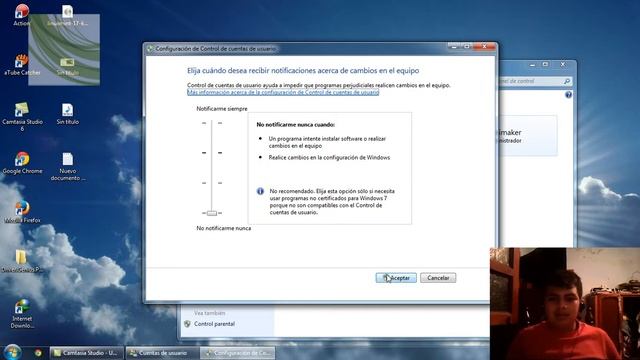Launch Mozilla Firefox from the desktop
This screenshot has height=360, width=640.
(22, 212)
